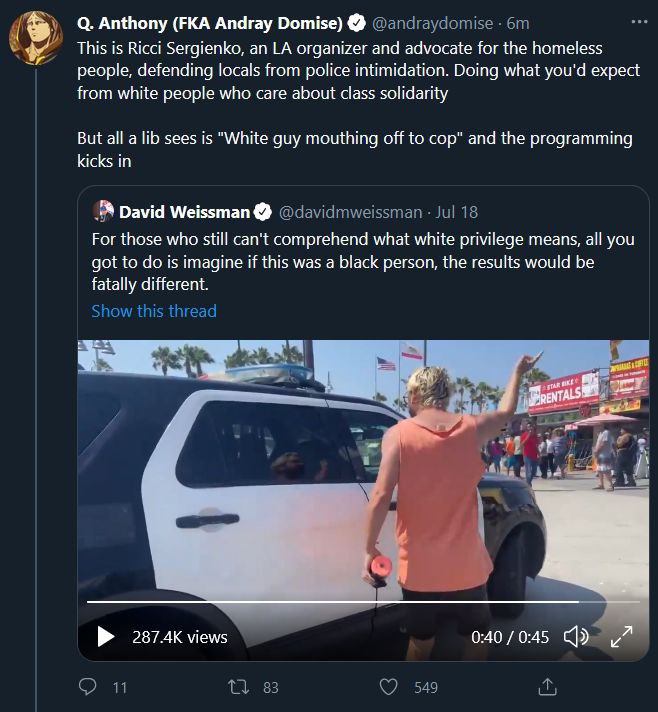The width and height of the screenshot is (658, 712).
Task: Like the tweet with heart icon
Action: (390, 687)
